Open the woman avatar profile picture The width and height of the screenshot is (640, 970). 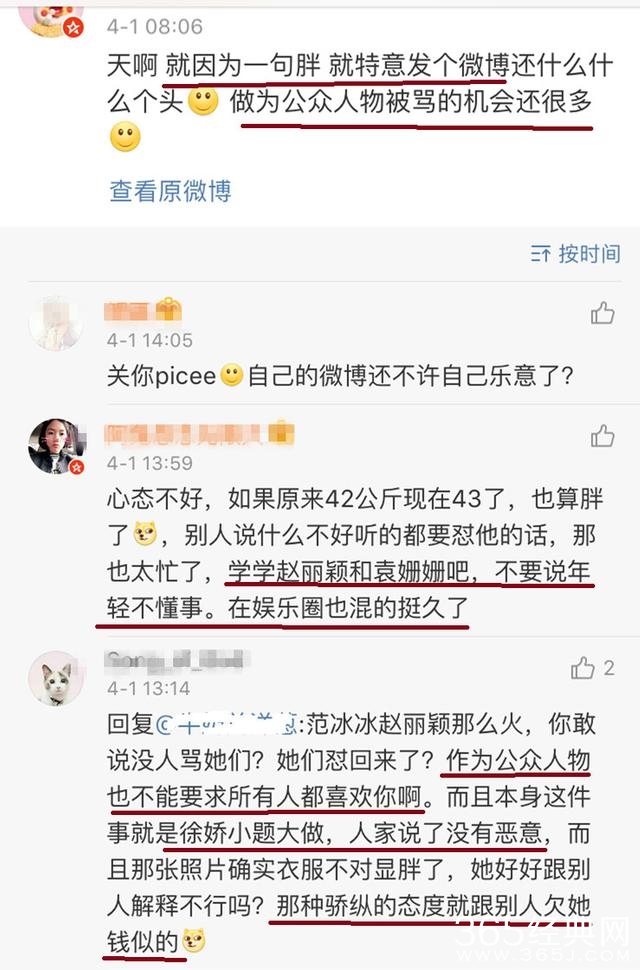click(56, 447)
